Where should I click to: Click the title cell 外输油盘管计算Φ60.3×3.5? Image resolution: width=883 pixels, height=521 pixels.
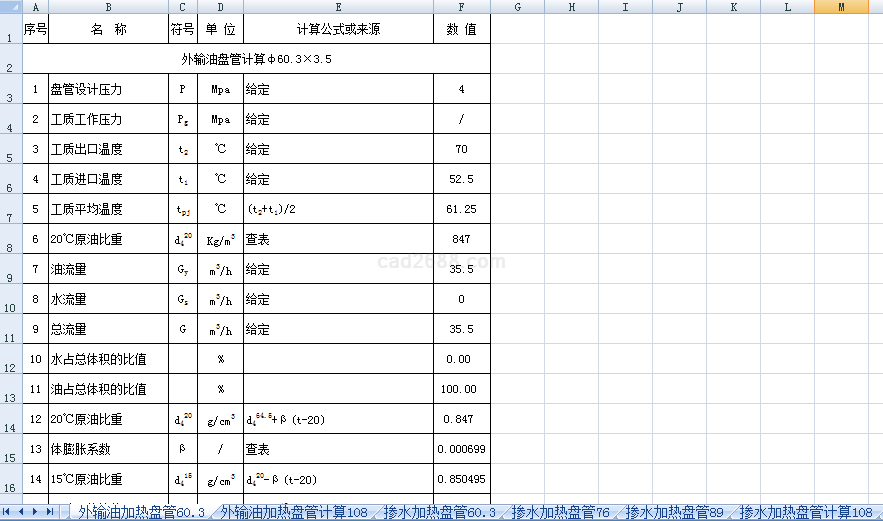tap(256, 59)
